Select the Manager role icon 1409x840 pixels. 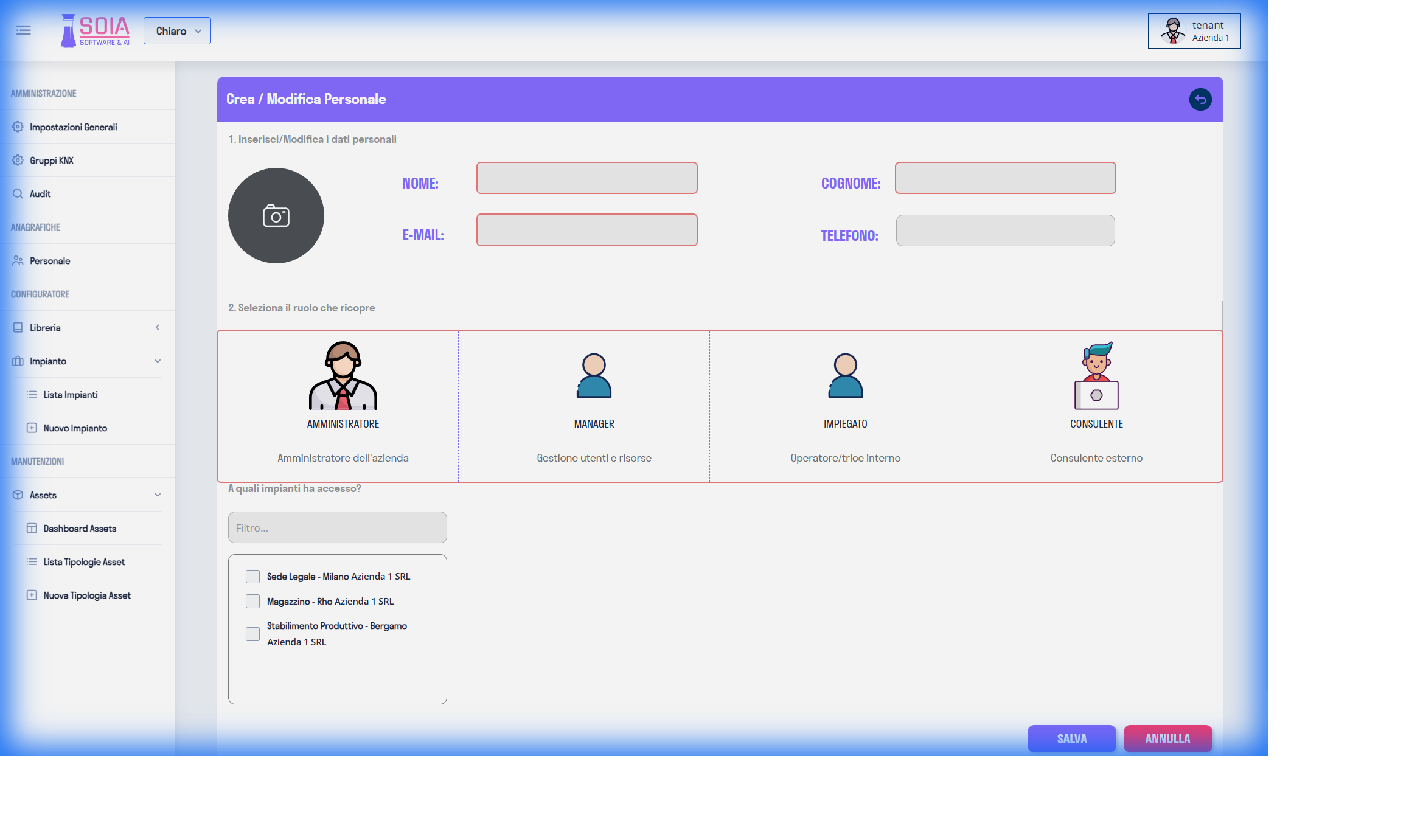coord(594,376)
